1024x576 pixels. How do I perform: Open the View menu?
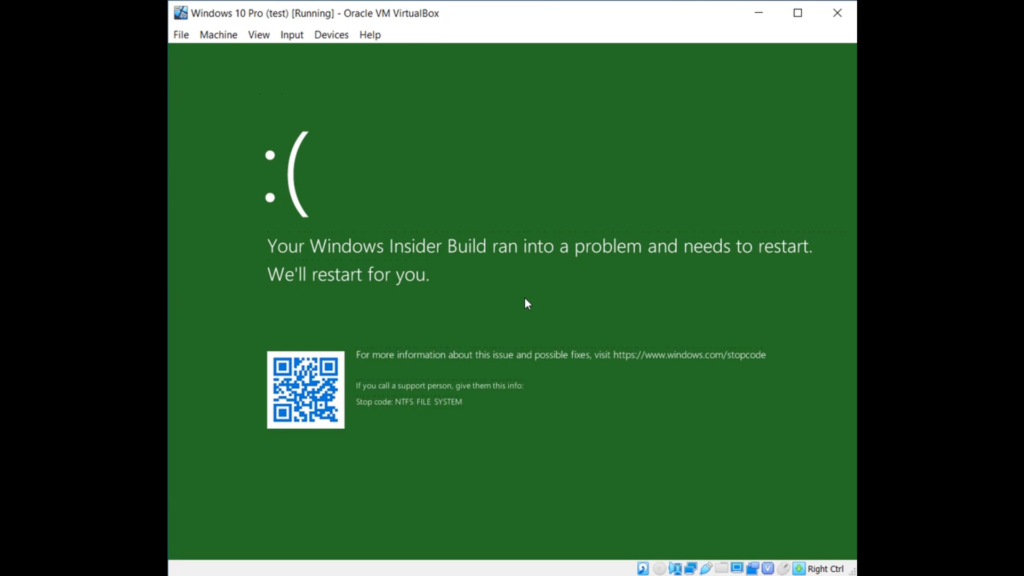coord(259,35)
